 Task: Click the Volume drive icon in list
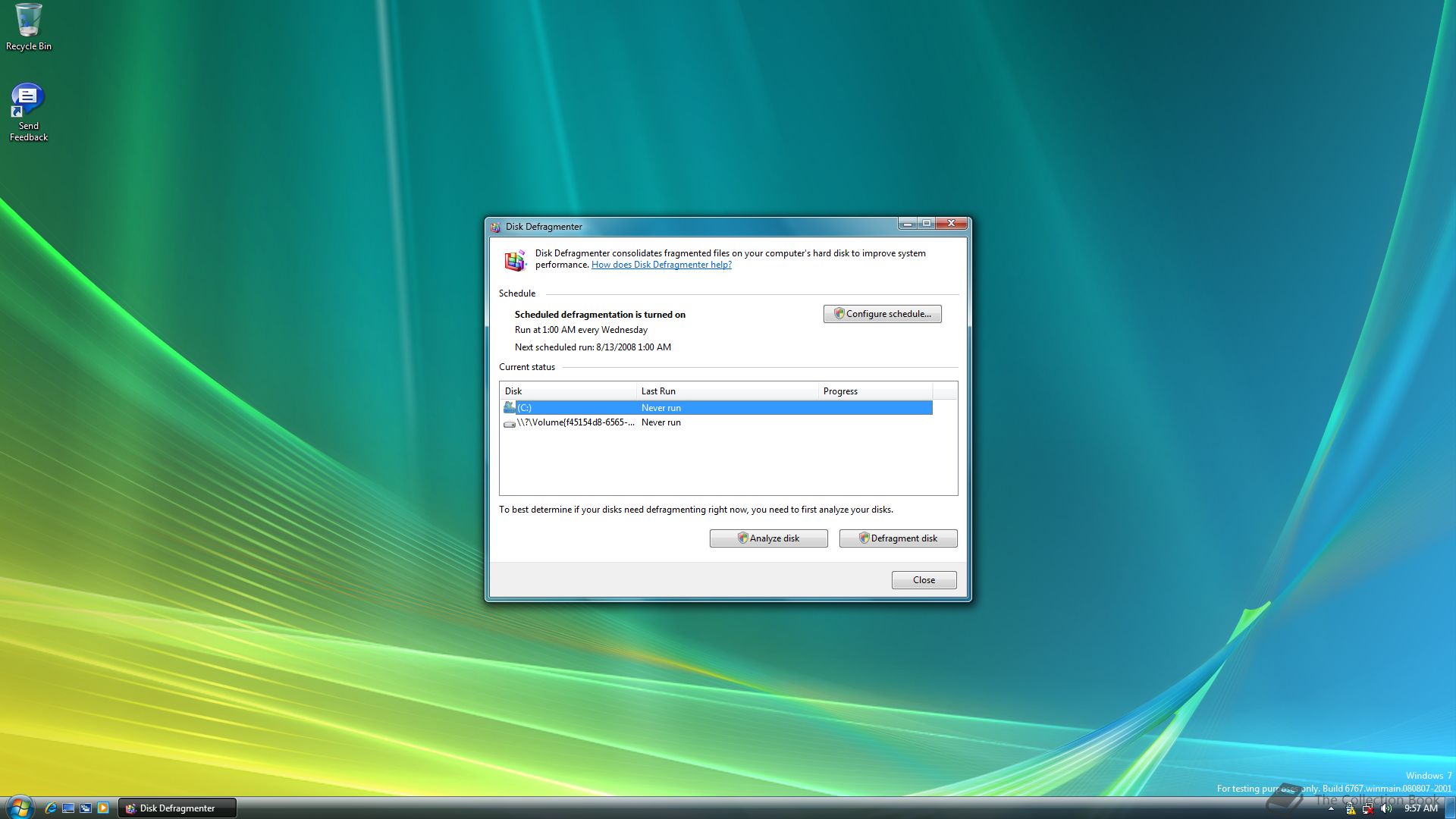click(x=509, y=423)
